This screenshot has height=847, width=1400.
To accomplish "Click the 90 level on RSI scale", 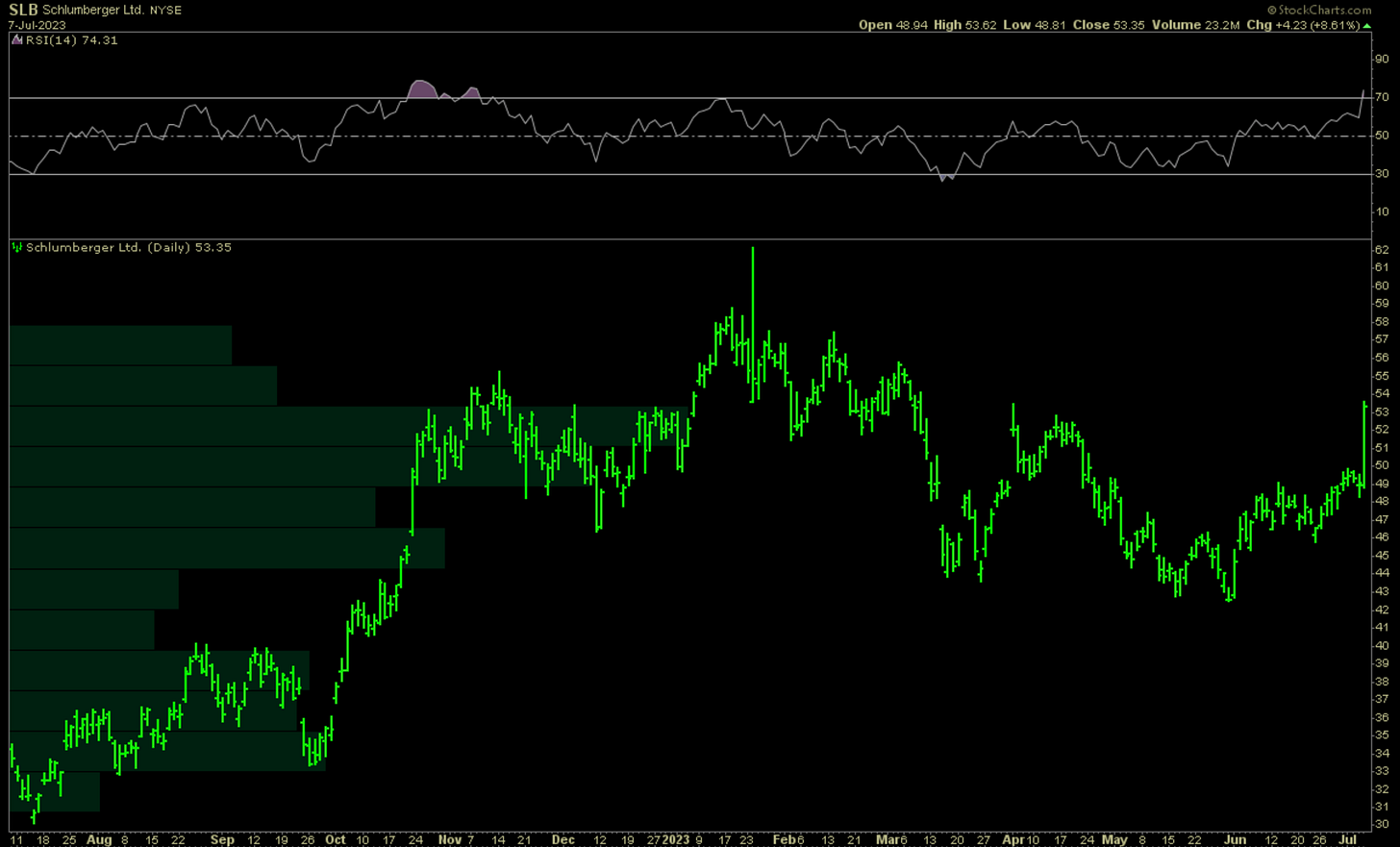I will (x=1382, y=60).
